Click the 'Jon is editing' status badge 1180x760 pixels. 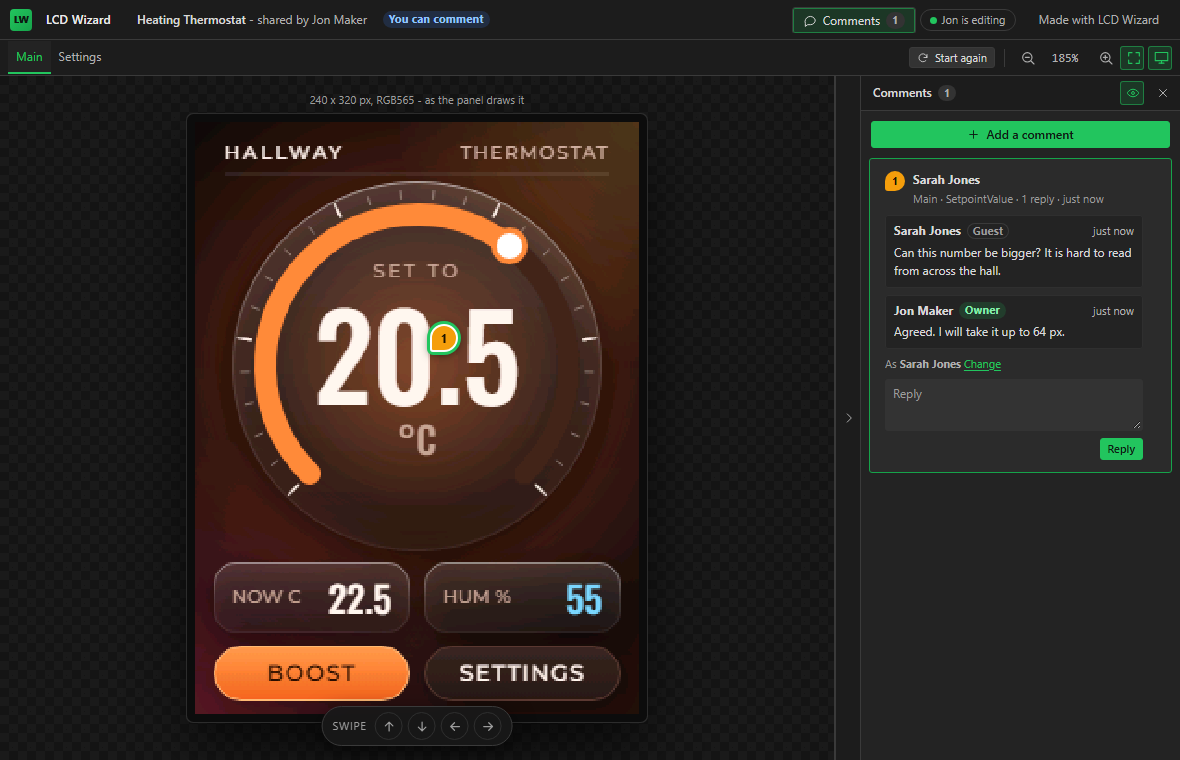[x=967, y=20]
